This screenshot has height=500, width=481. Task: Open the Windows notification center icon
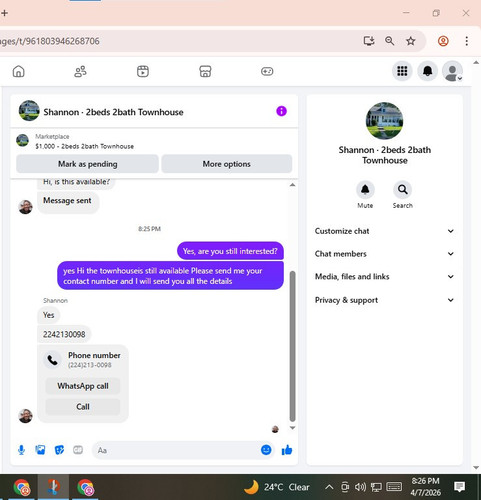460,487
